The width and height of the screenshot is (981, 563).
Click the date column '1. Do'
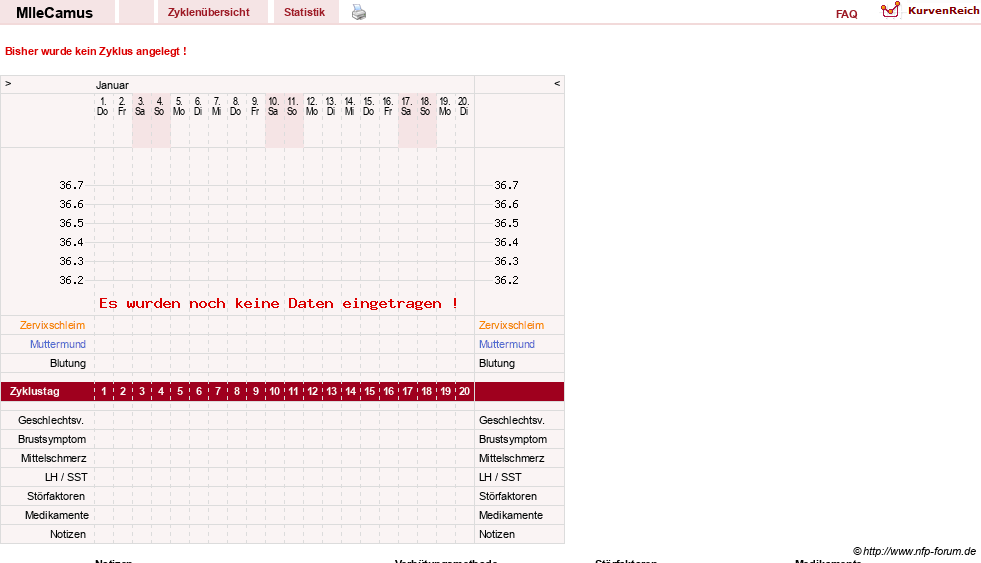(103, 106)
